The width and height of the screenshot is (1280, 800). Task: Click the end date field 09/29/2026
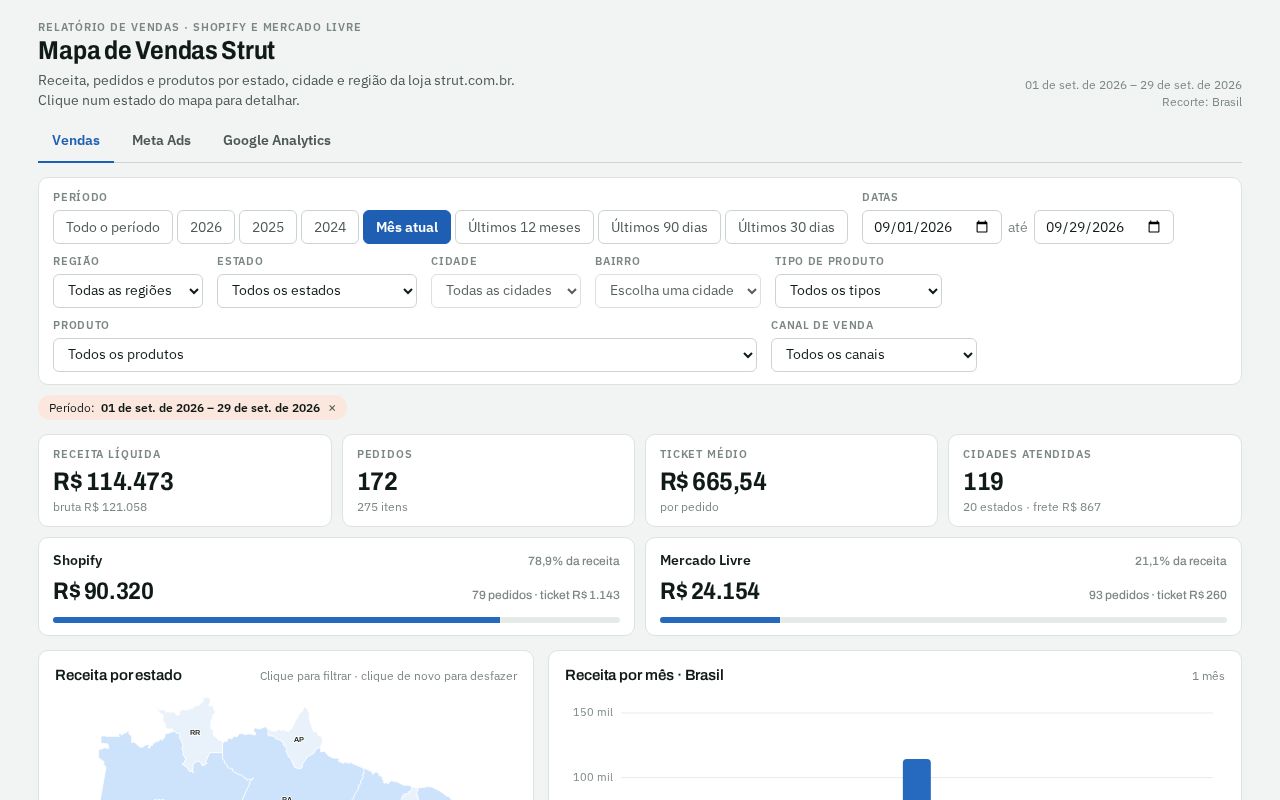coord(1104,227)
